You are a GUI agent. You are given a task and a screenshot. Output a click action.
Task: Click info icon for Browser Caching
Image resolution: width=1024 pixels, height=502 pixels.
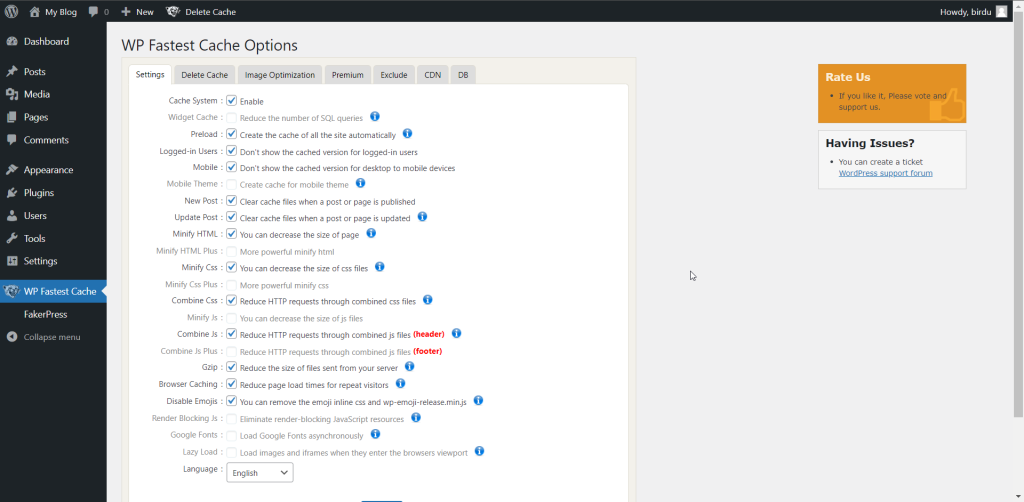(x=400, y=384)
